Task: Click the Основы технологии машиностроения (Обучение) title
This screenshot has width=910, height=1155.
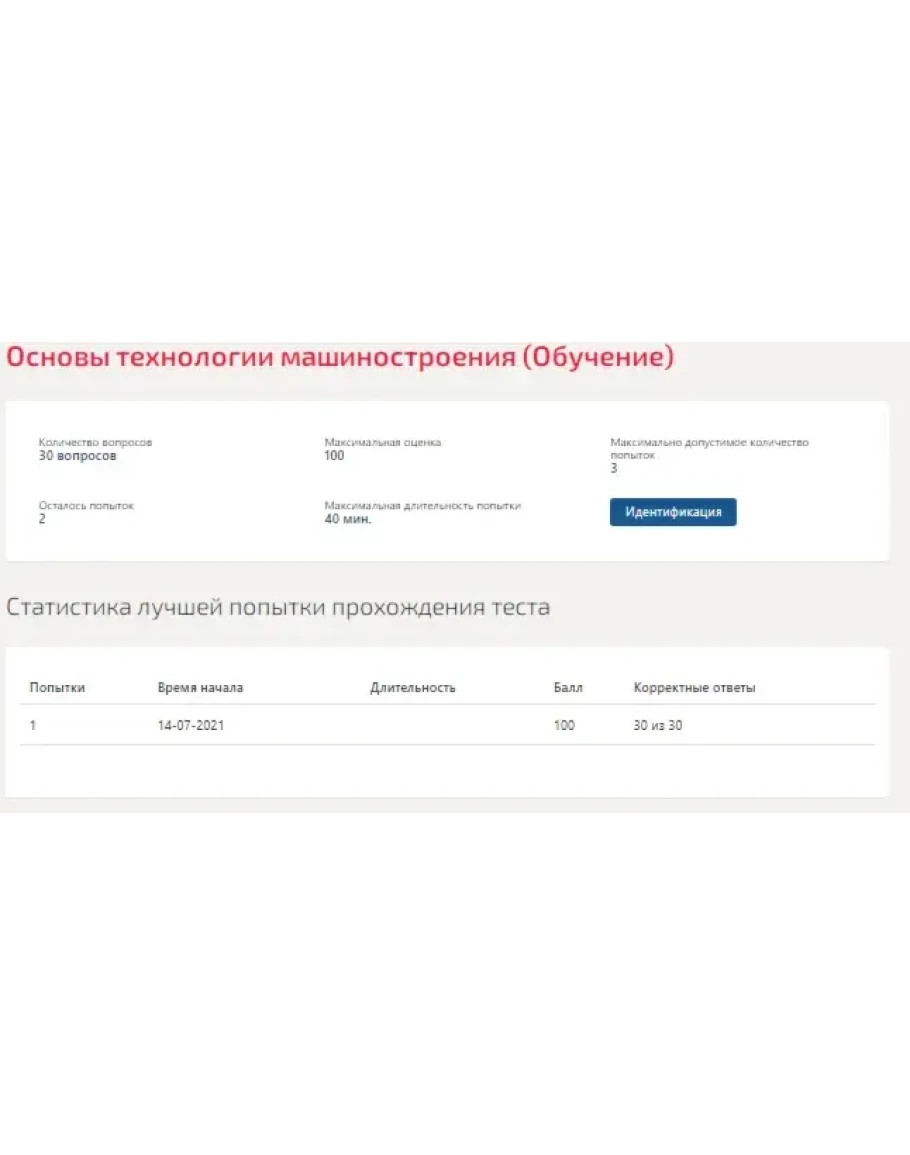Action: pyautogui.click(x=340, y=357)
